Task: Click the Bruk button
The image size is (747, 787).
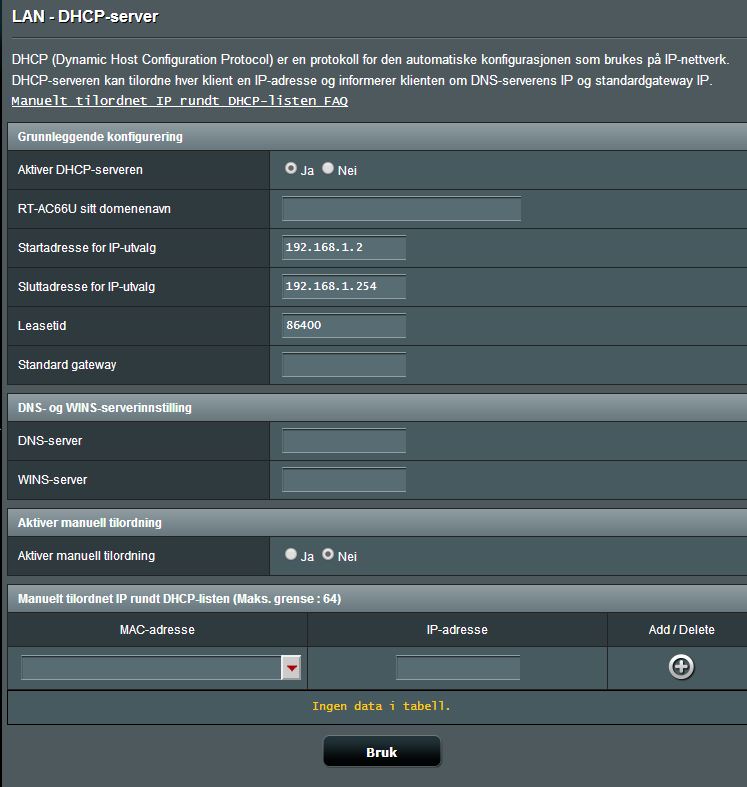Action: tap(382, 752)
